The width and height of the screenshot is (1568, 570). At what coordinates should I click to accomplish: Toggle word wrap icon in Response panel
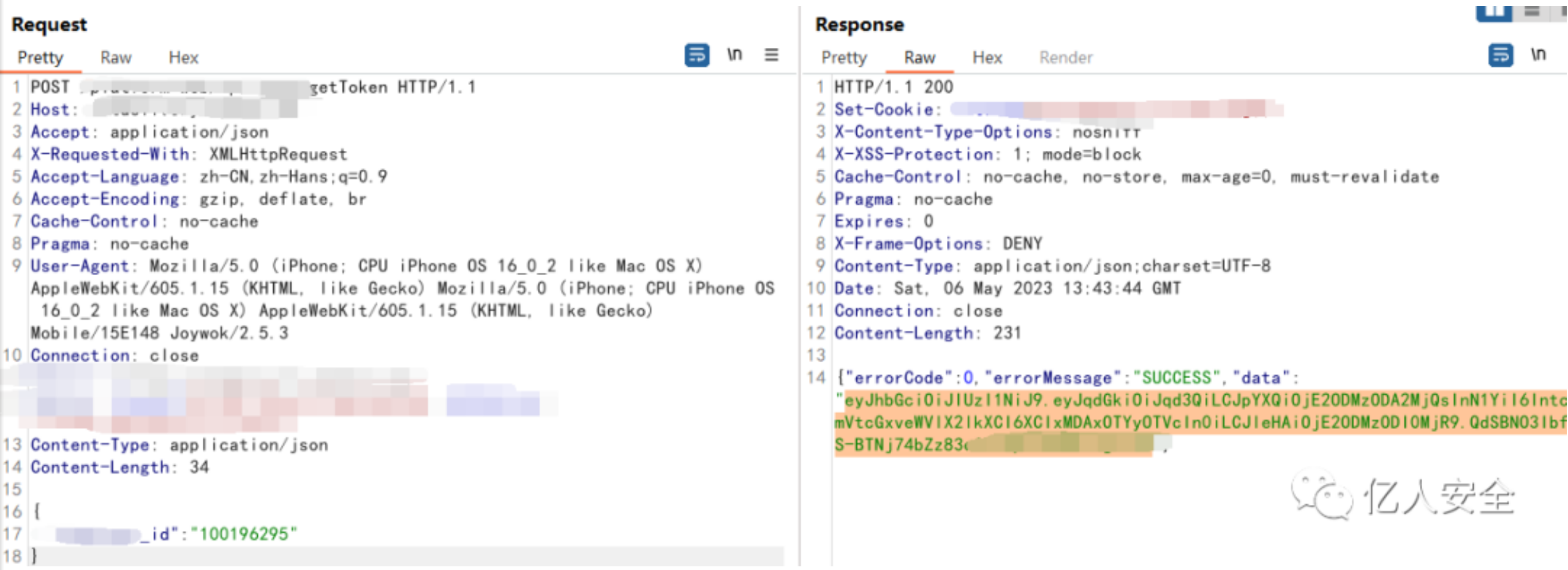(x=1501, y=55)
